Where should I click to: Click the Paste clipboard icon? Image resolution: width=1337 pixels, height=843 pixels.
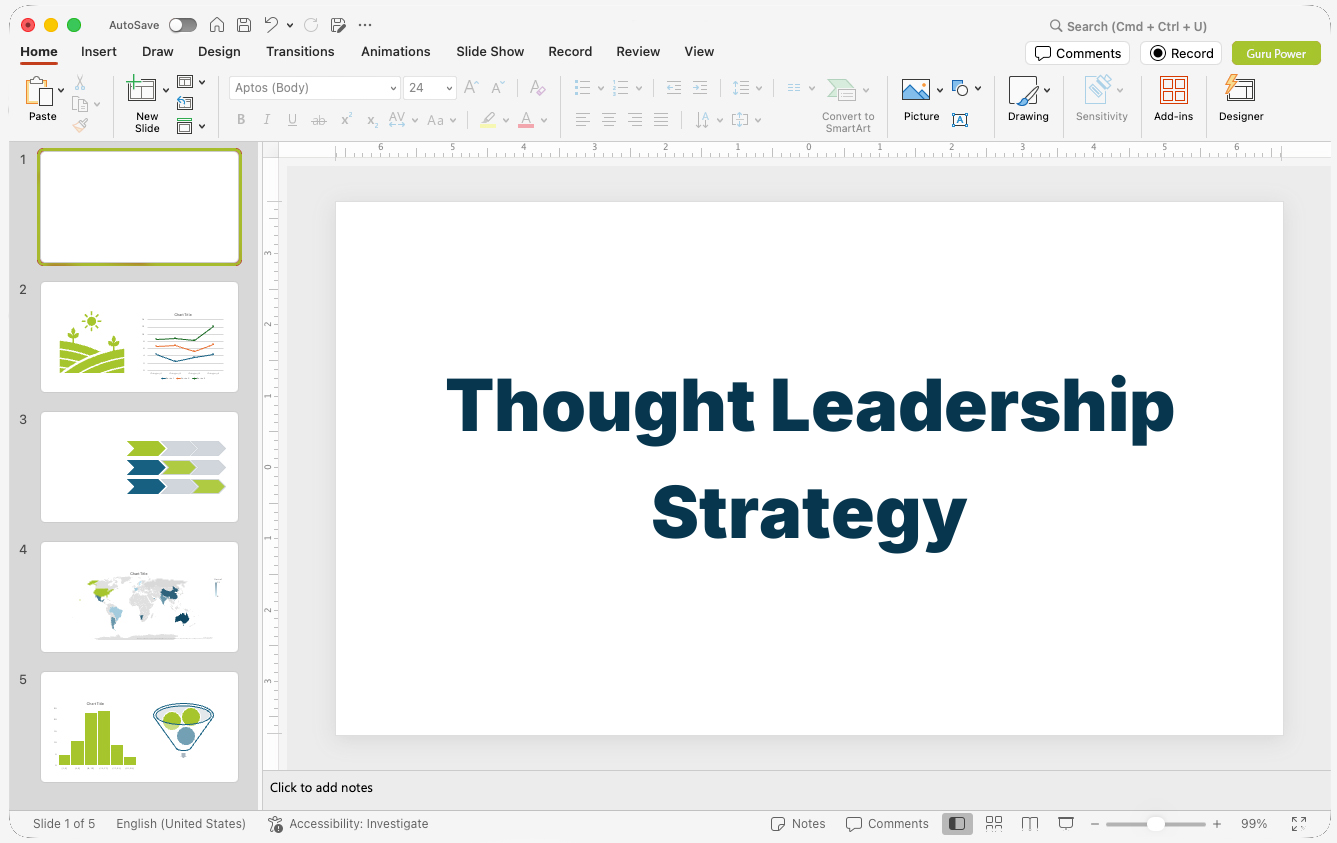click(x=39, y=91)
